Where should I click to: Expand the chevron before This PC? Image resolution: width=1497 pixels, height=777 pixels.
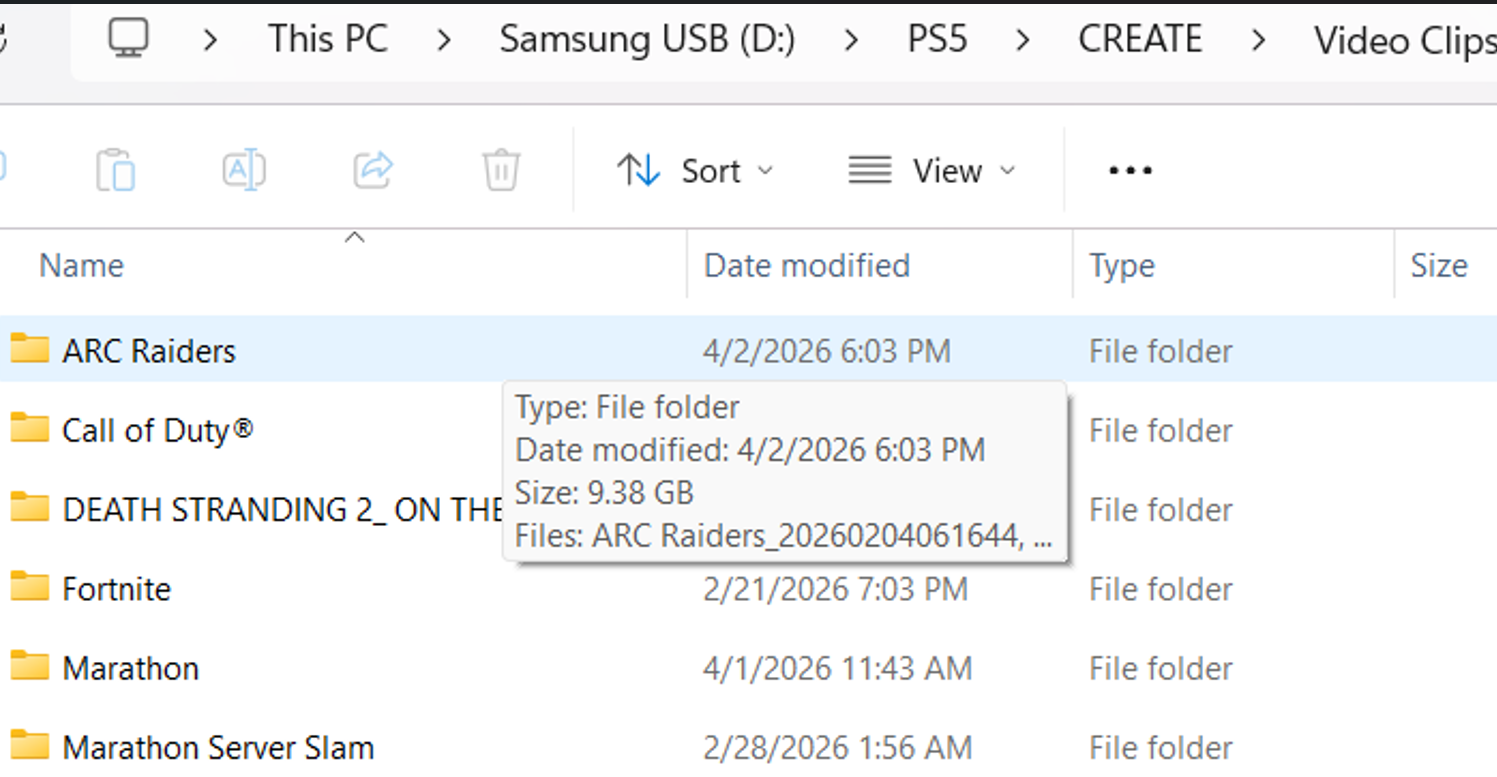210,40
